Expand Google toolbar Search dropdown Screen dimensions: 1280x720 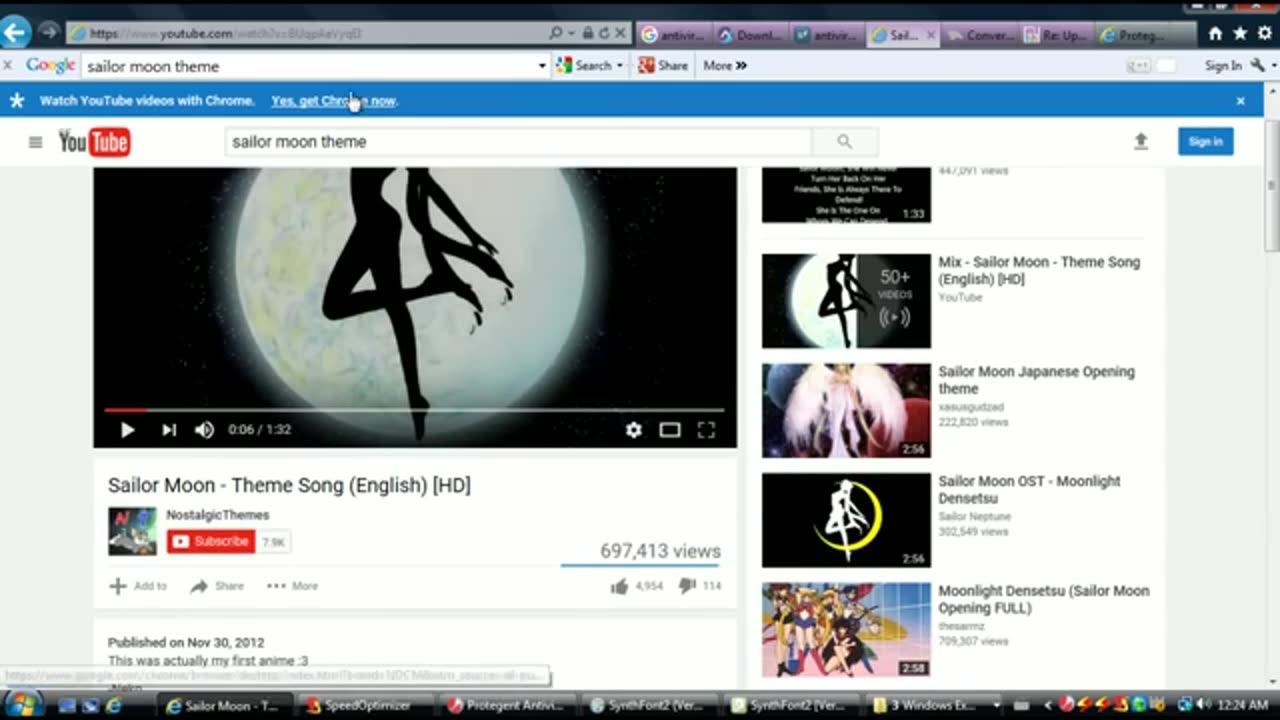pyautogui.click(x=619, y=66)
